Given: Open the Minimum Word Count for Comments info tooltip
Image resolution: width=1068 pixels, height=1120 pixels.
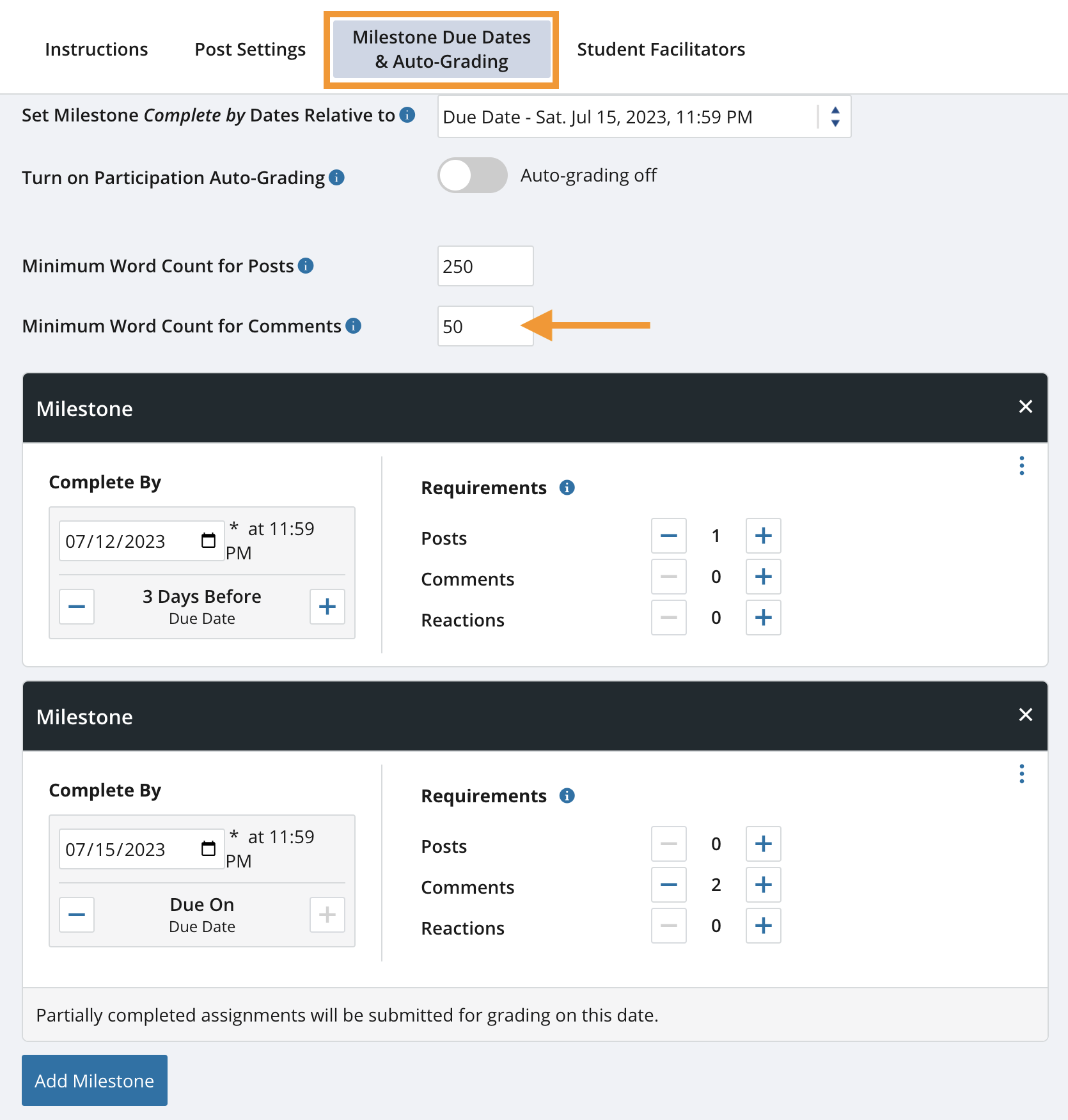Looking at the screenshot, I should [x=352, y=325].
